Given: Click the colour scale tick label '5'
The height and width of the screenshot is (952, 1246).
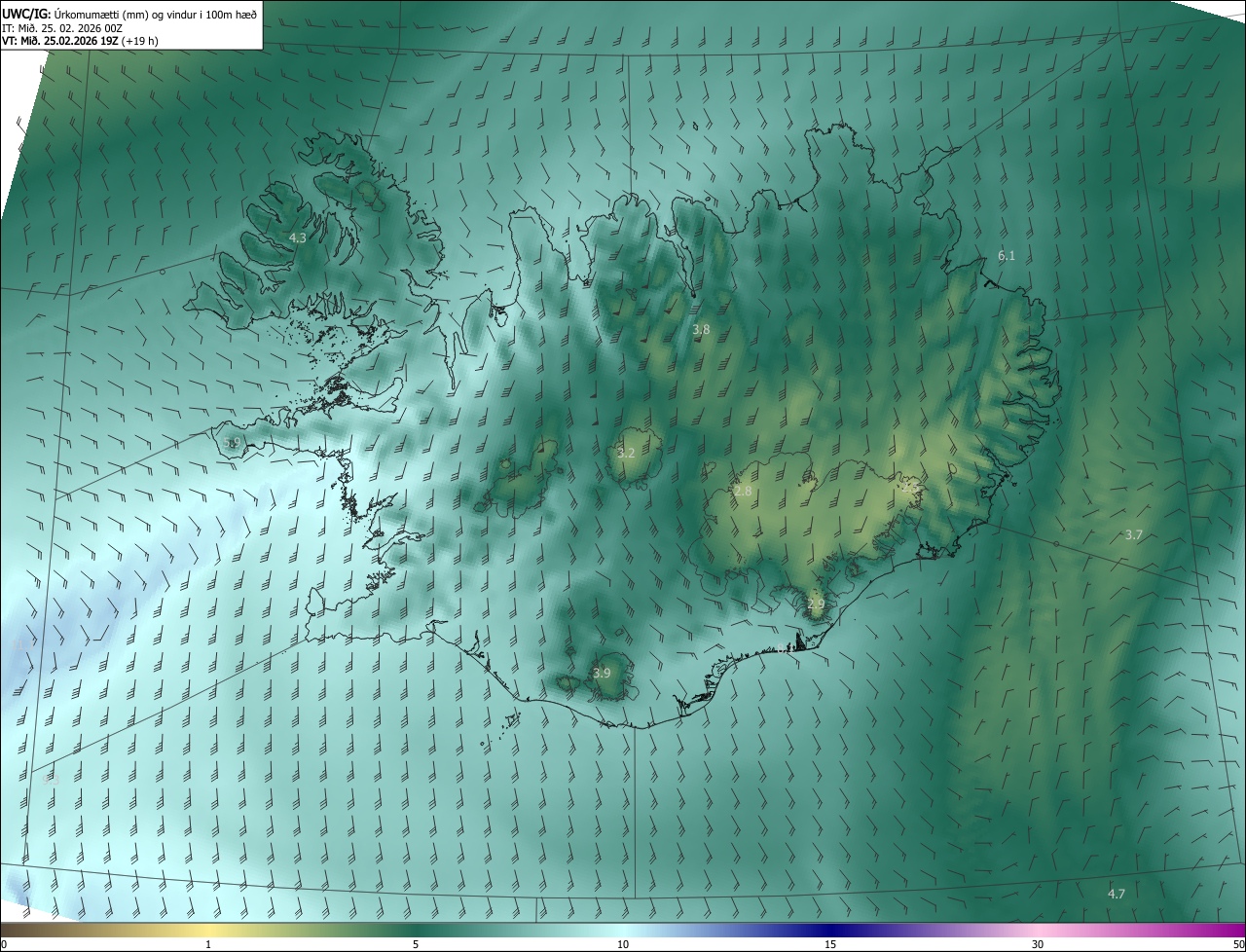Looking at the screenshot, I should 416,945.
